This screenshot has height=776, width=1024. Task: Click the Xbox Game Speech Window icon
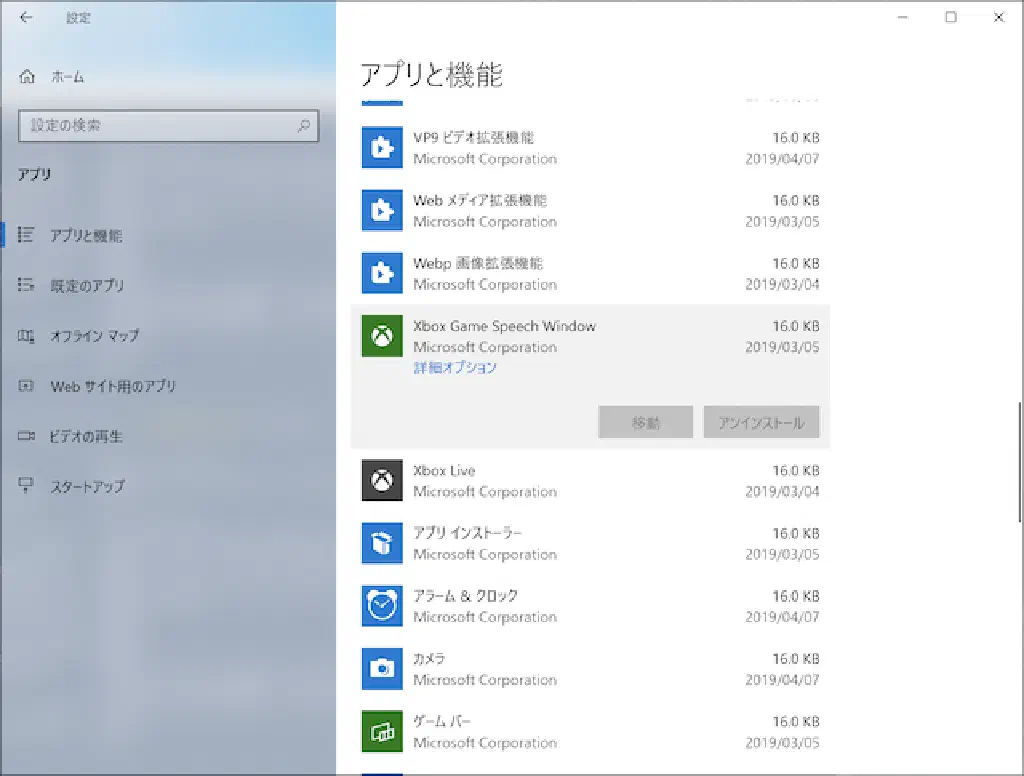pos(381,336)
